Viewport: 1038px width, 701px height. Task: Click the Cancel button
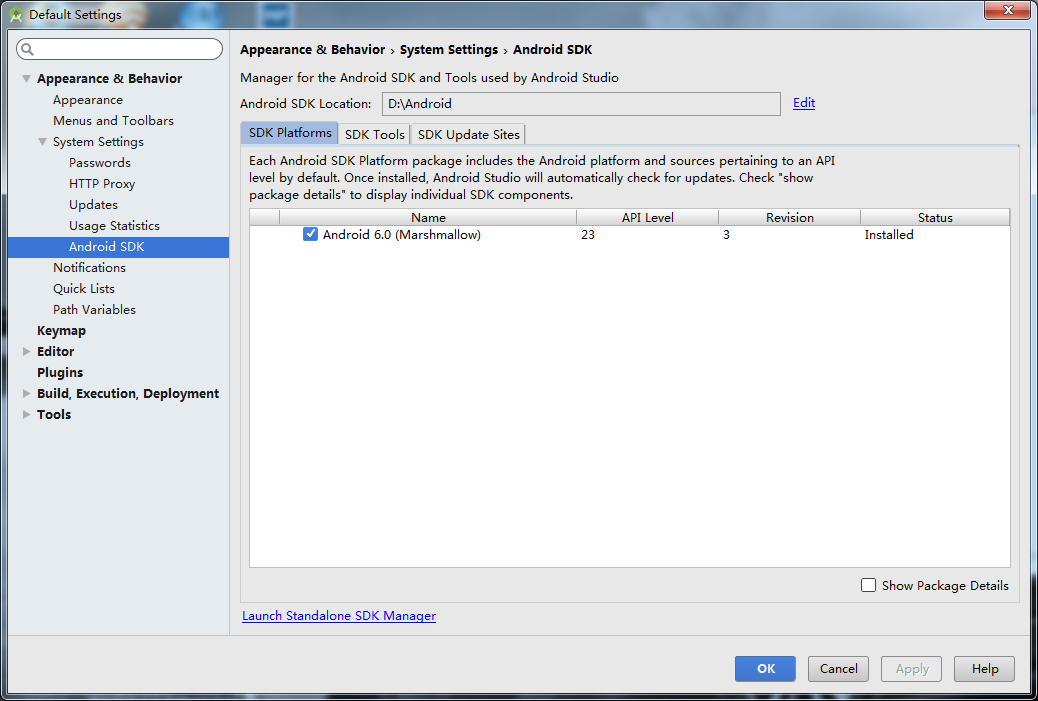pyautogui.click(x=838, y=669)
